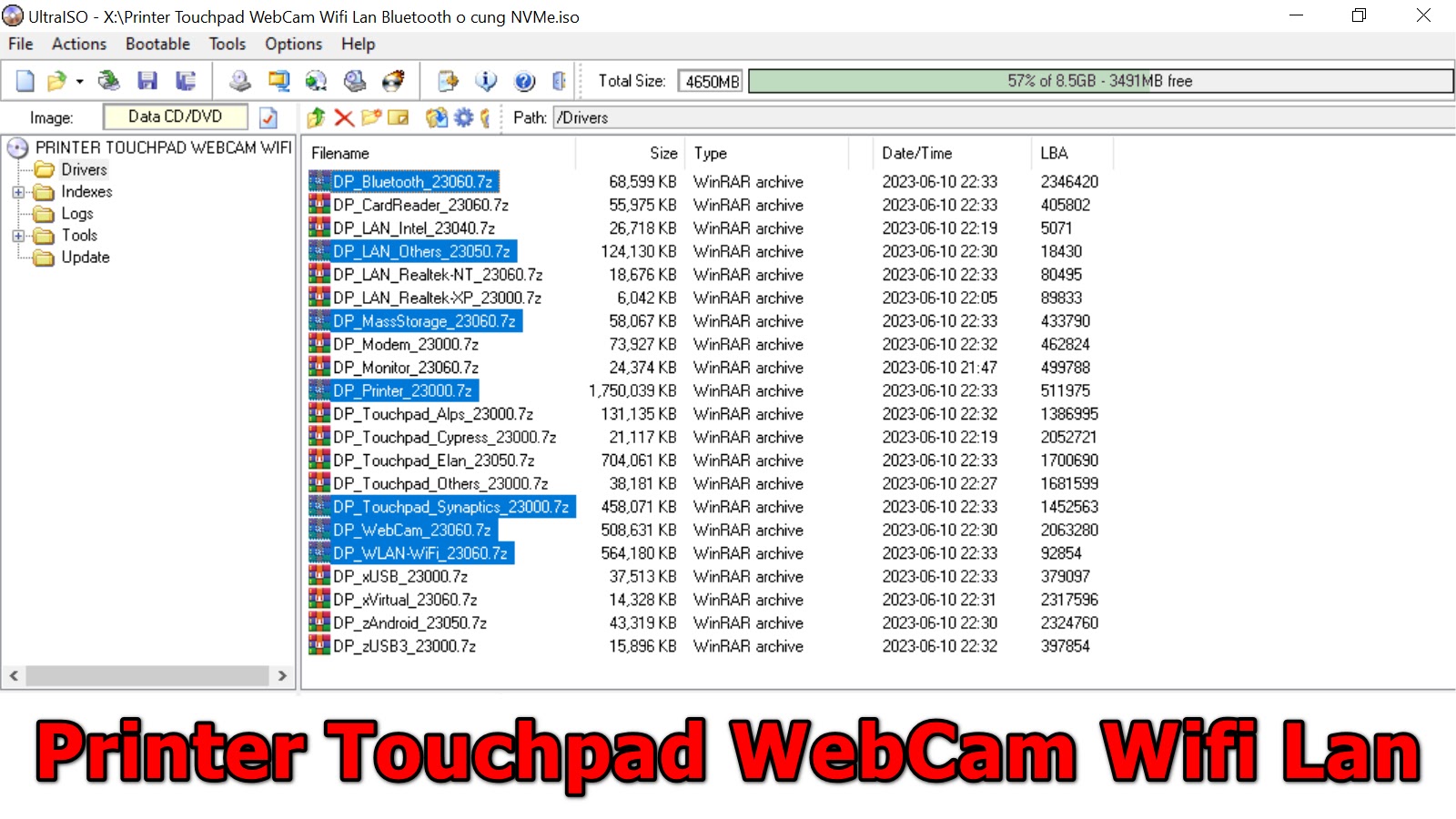Click the tree panel horizontal scrollbar thumb

click(146, 676)
